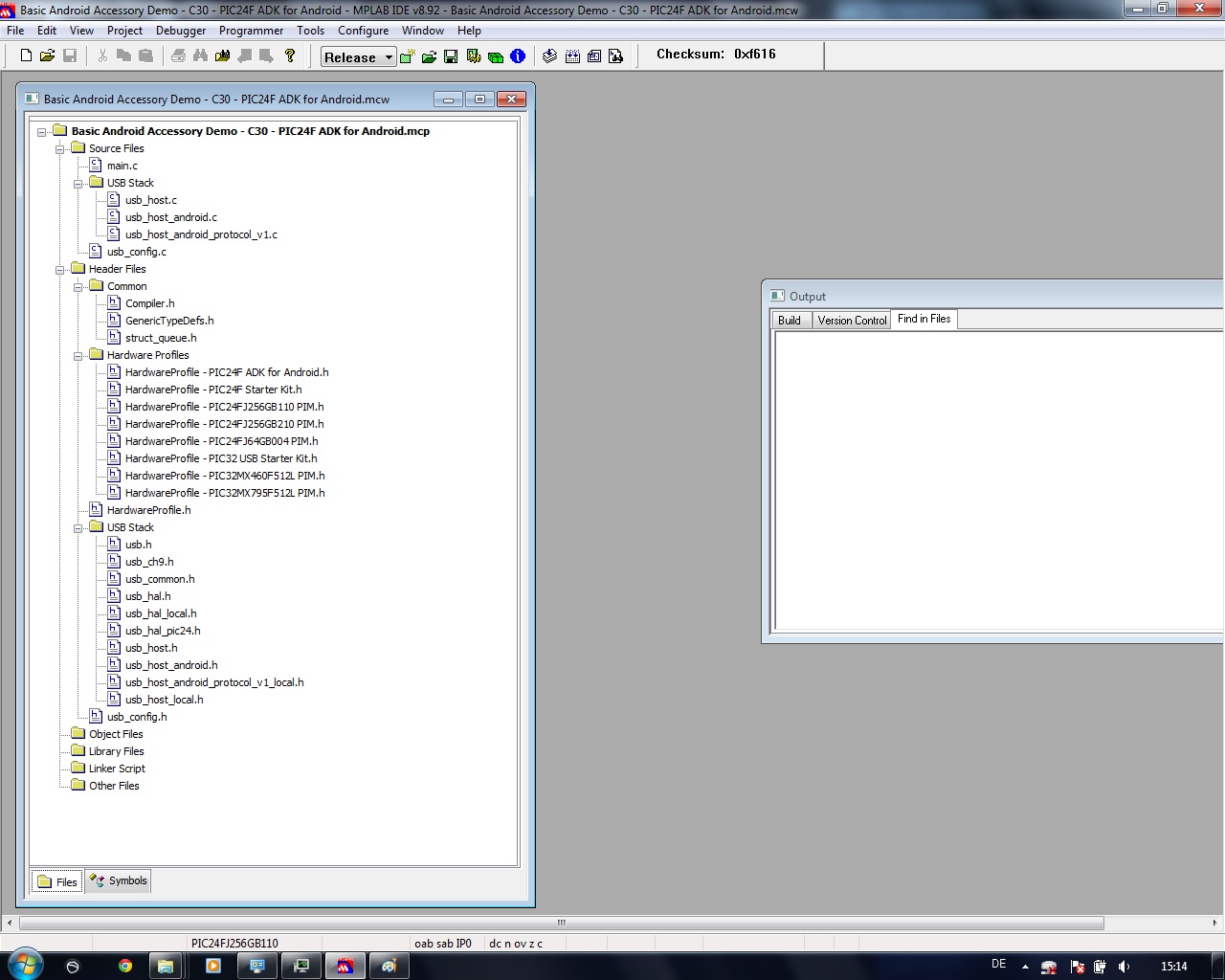
Task: Click the Print toolbar icon
Action: pyautogui.click(x=178, y=56)
